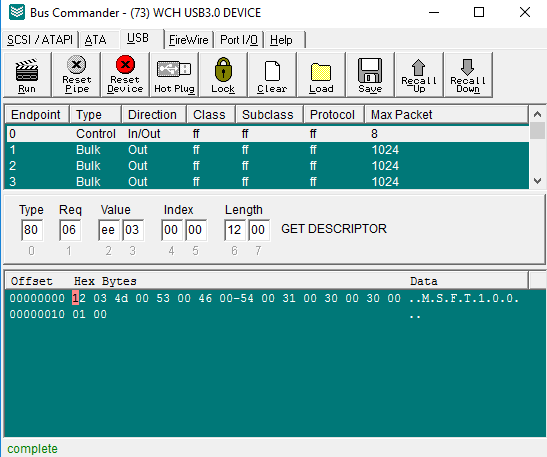Click the endpoint list scrollbar thumb
The width and height of the screenshot is (547, 457).
tap(538, 130)
